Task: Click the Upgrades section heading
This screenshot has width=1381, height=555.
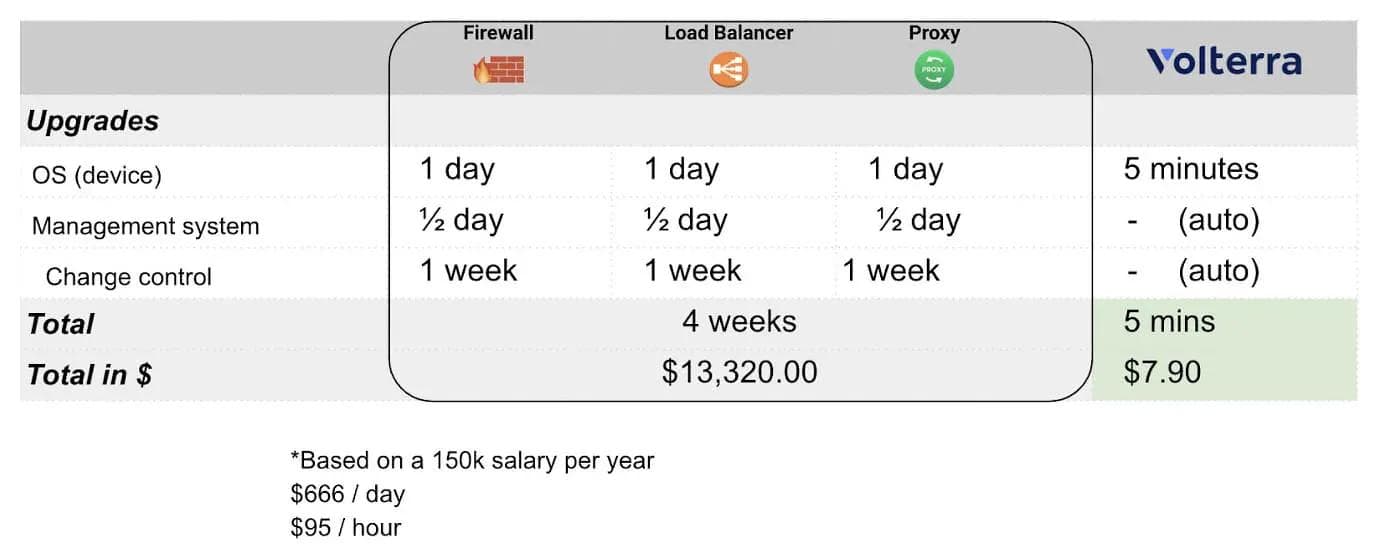Action: [93, 121]
